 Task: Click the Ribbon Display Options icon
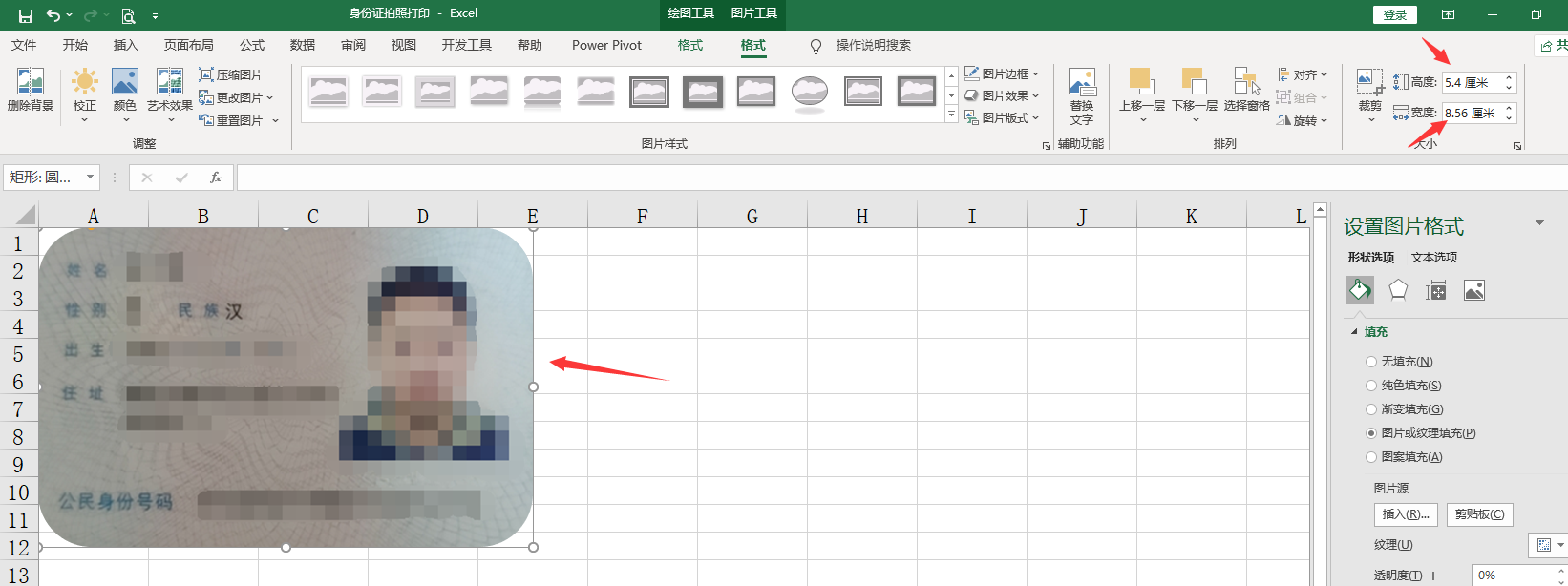tap(1448, 14)
